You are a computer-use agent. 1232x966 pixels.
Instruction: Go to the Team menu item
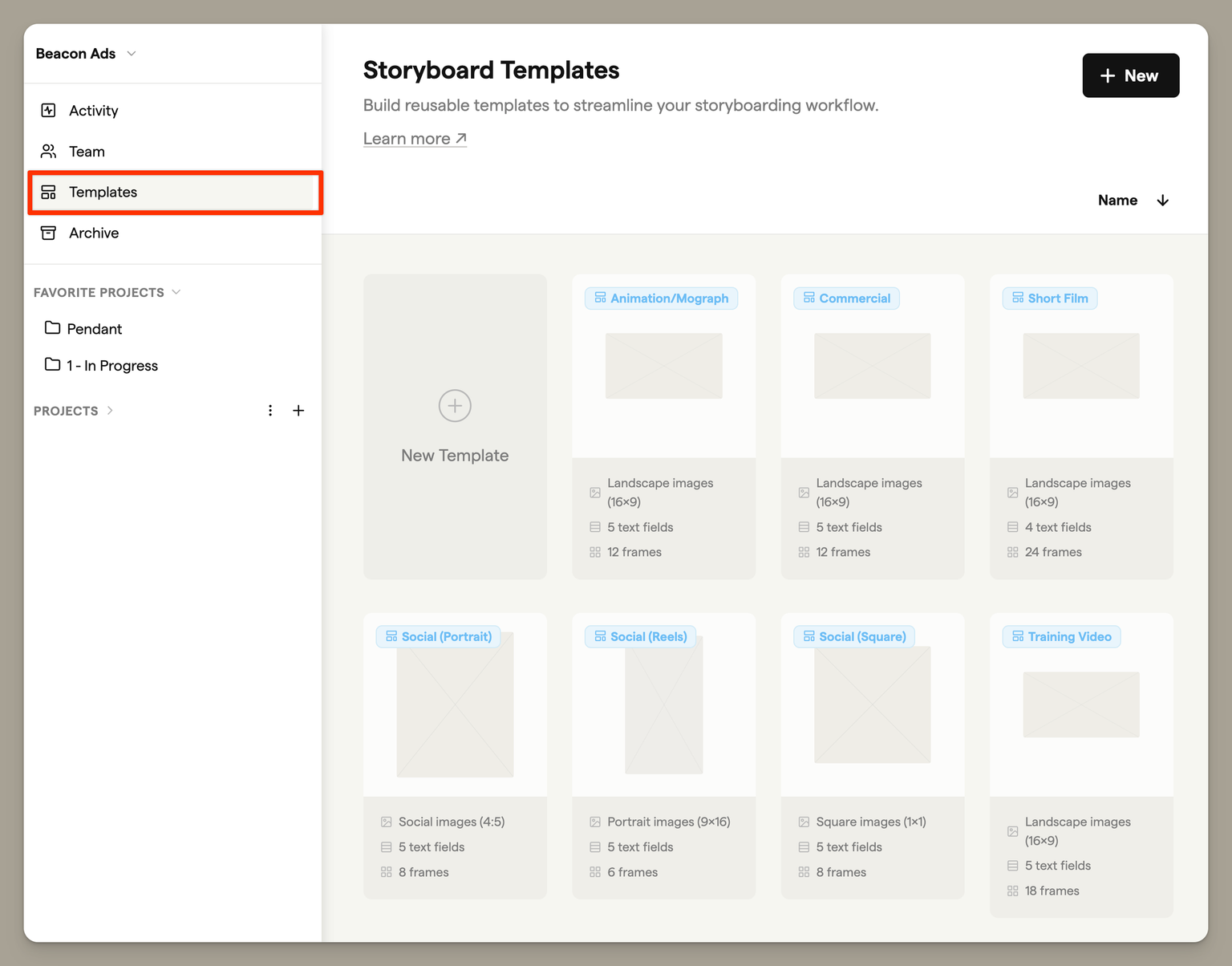87,152
